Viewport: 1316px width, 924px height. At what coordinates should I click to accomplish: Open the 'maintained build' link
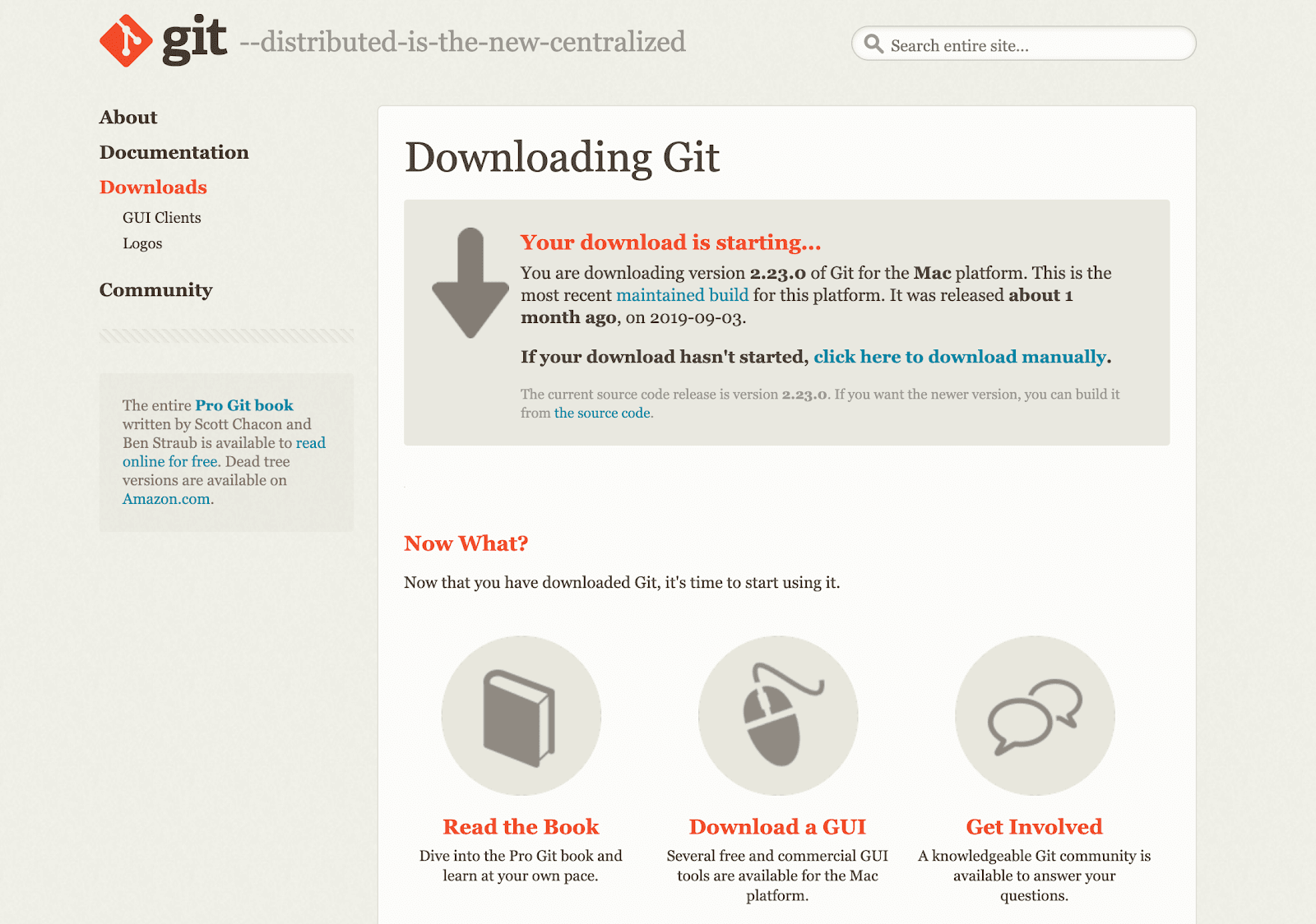[683, 295]
